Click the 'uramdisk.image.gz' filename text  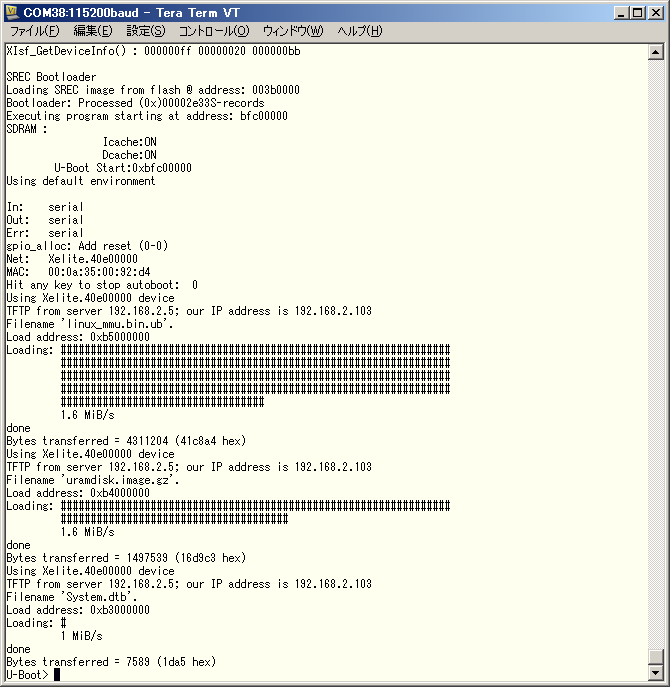[x=121, y=480]
